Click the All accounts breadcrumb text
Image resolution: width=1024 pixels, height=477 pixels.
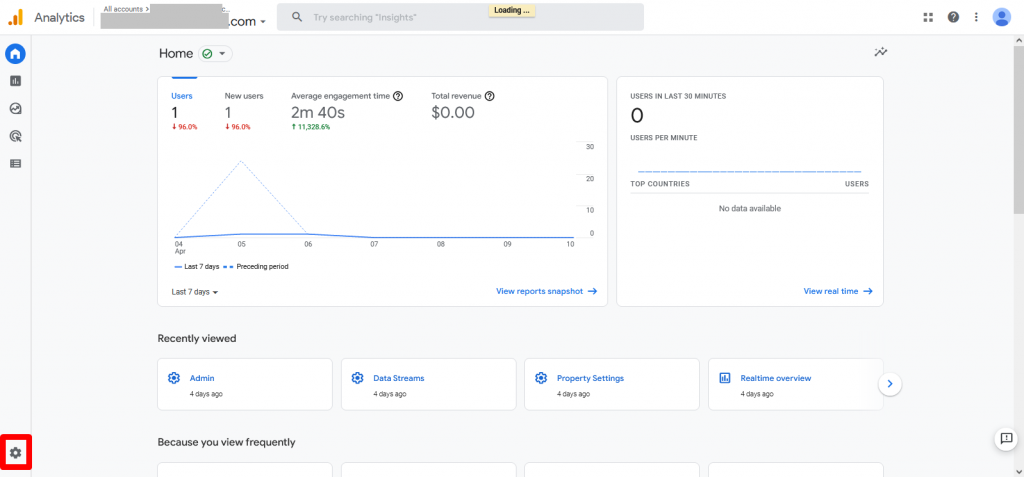[x=123, y=9]
